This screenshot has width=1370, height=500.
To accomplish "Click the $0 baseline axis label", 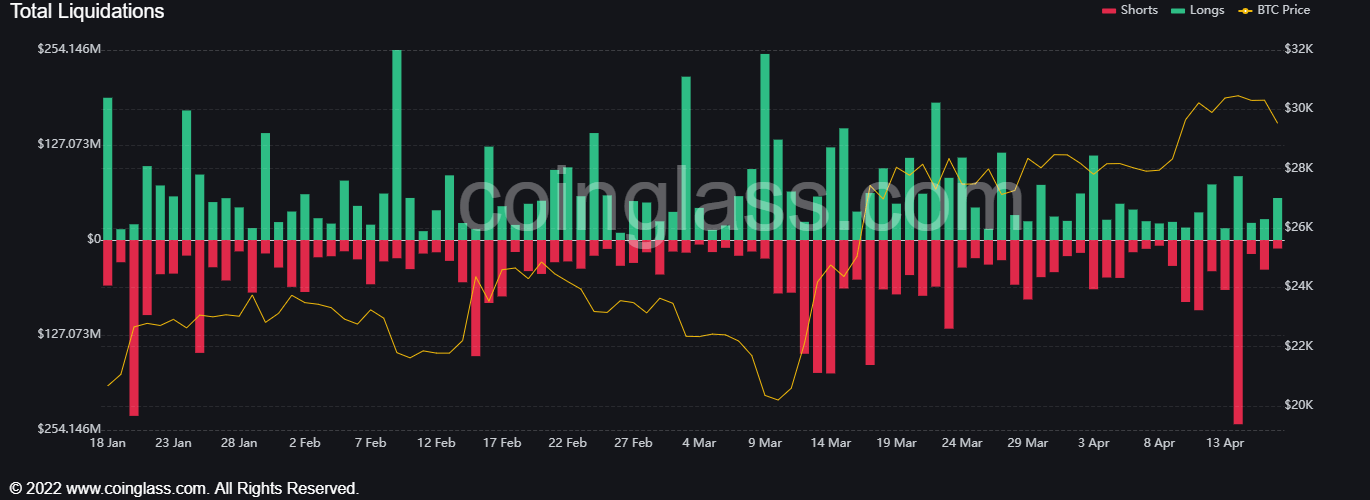I will click(x=94, y=239).
